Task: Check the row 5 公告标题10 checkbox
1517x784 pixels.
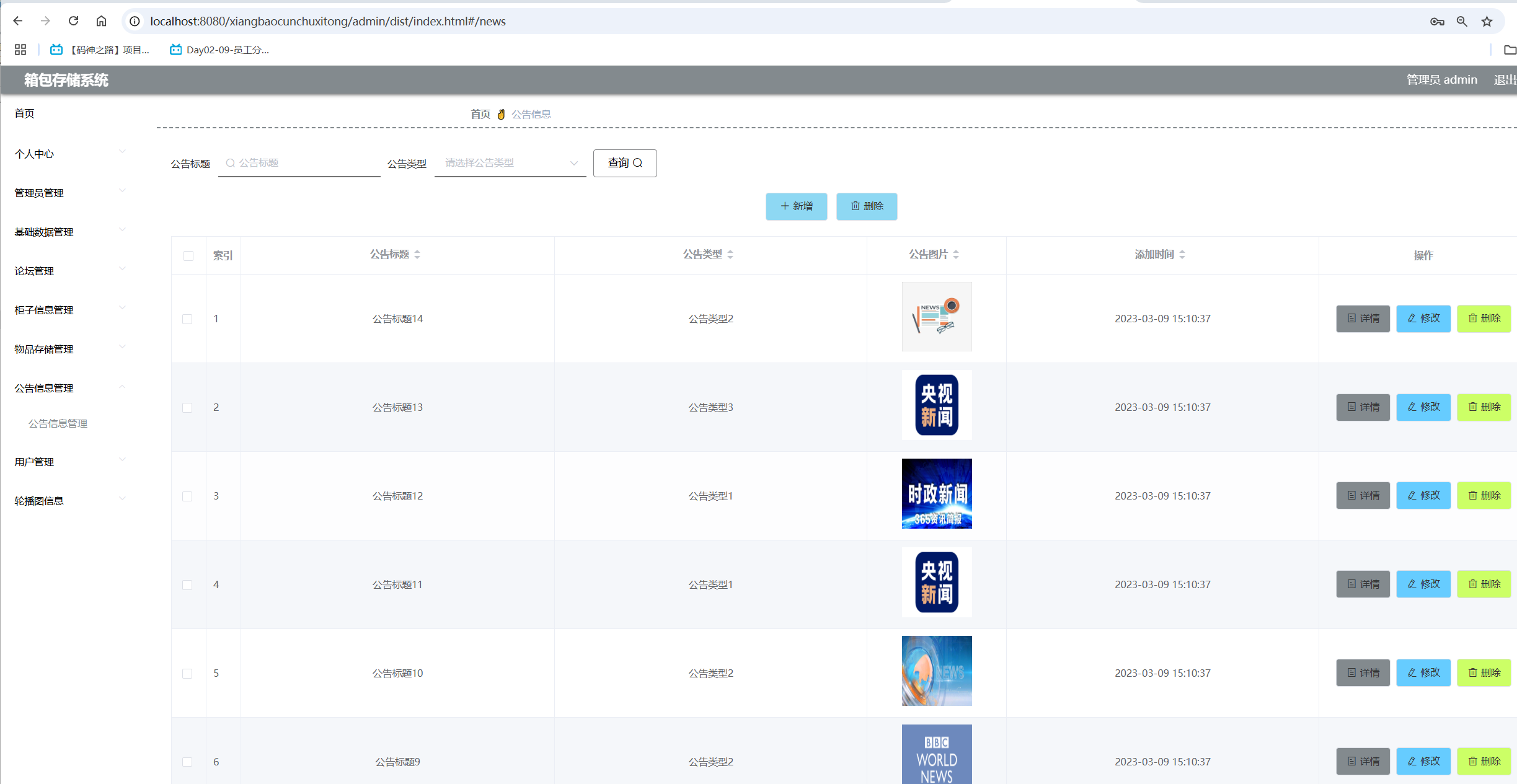Action: [x=187, y=674]
